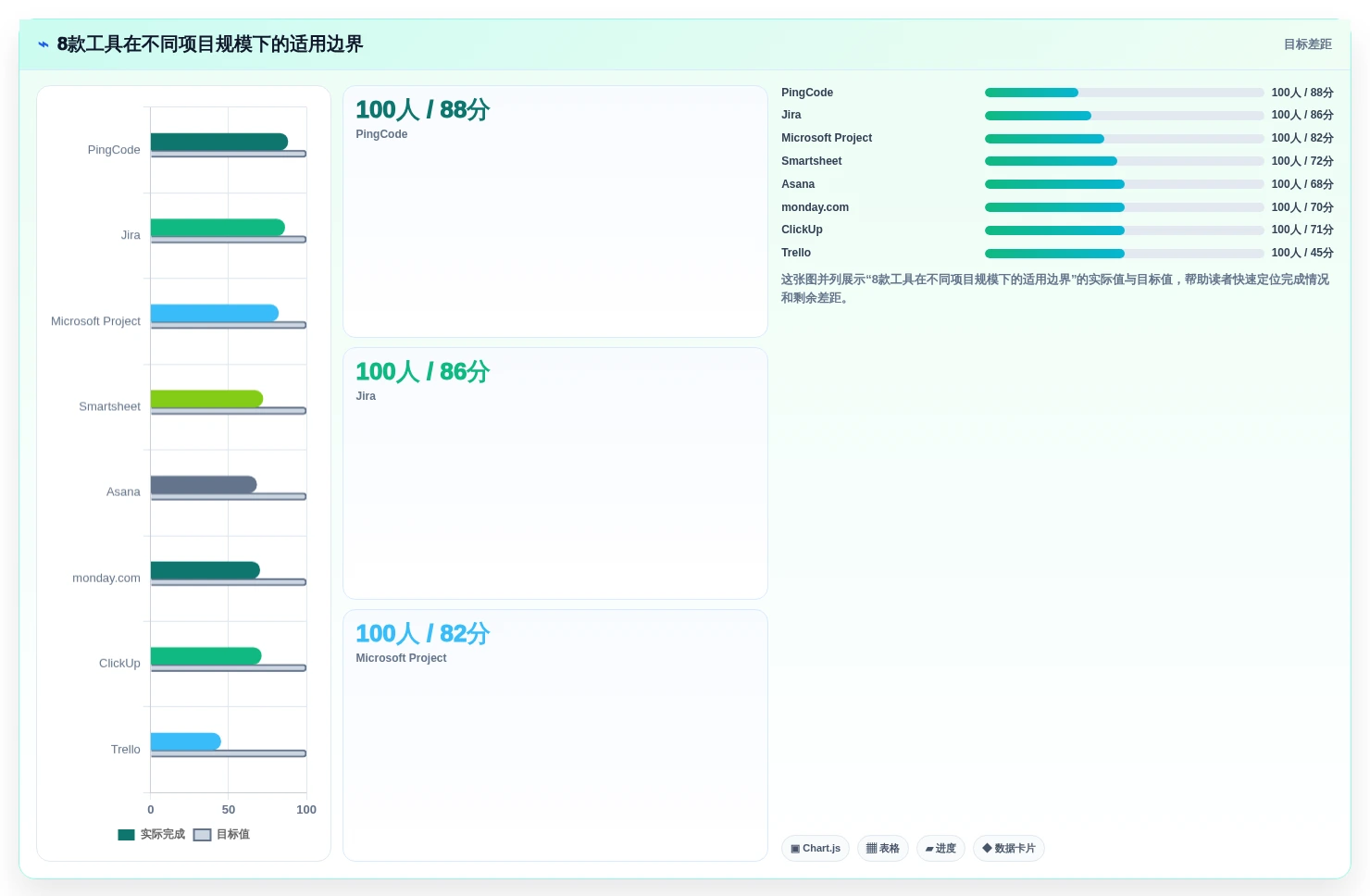The image size is (1370, 896).
Task: Click the monday.com dark teal chart bar
Action: pyautogui.click(x=205, y=570)
